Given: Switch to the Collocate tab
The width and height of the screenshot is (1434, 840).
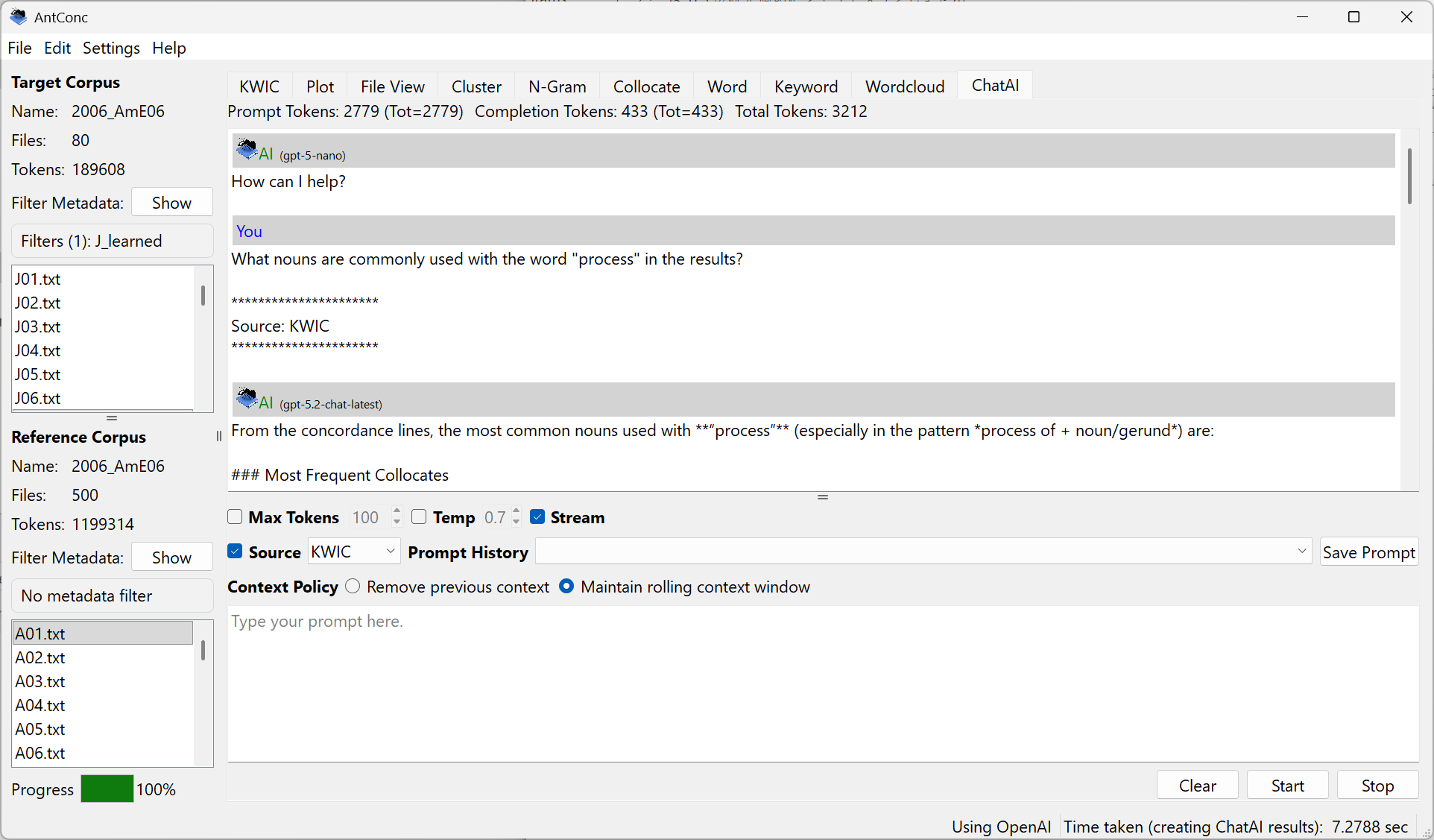Looking at the screenshot, I should point(647,86).
